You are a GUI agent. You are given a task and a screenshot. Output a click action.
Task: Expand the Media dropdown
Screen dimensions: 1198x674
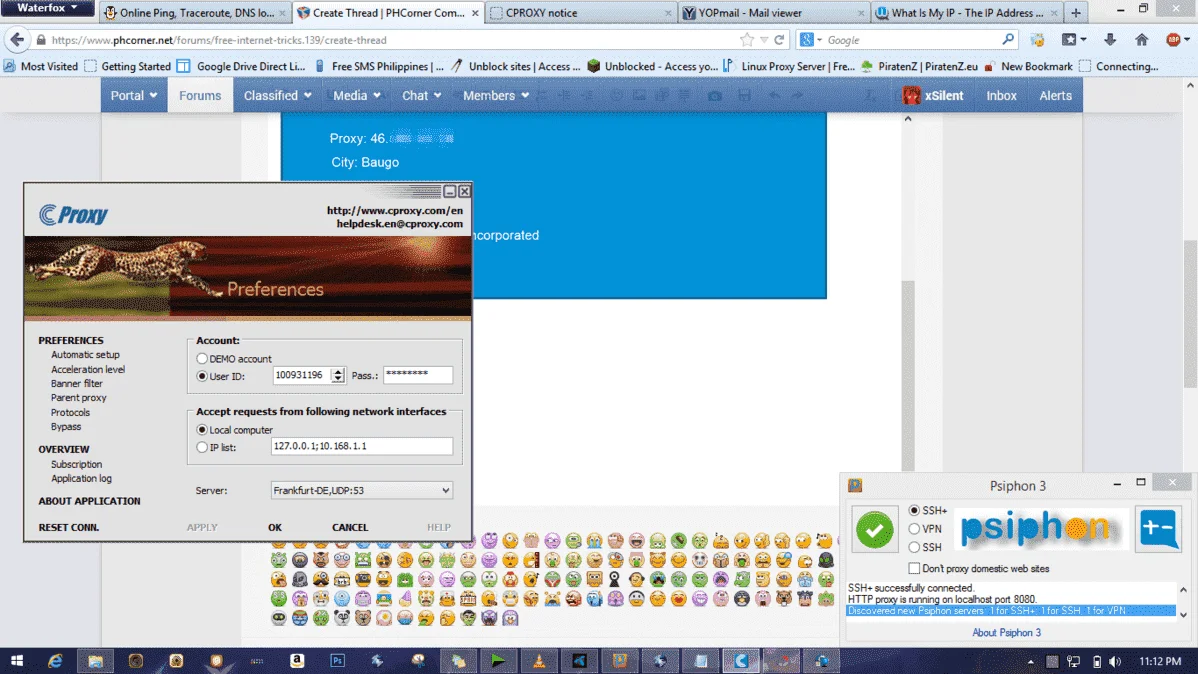(357, 96)
